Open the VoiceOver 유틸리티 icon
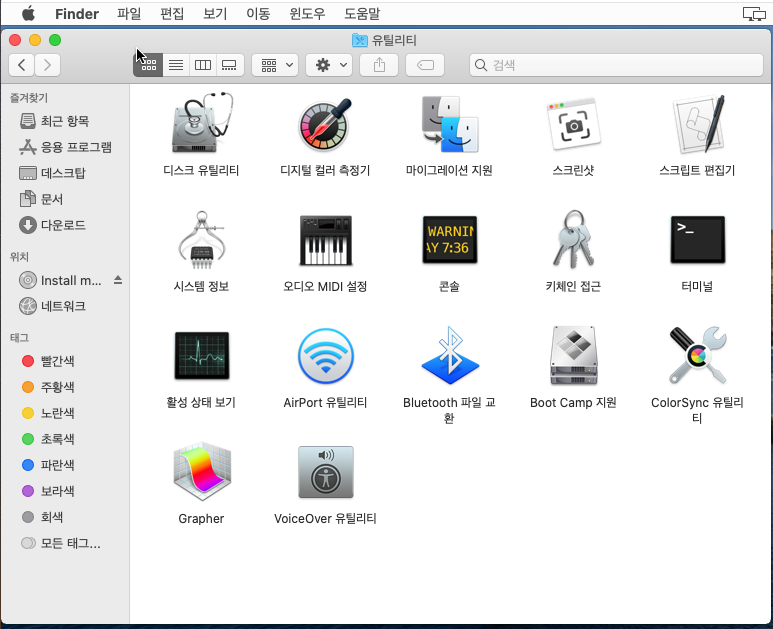The image size is (773, 629). pos(325,472)
